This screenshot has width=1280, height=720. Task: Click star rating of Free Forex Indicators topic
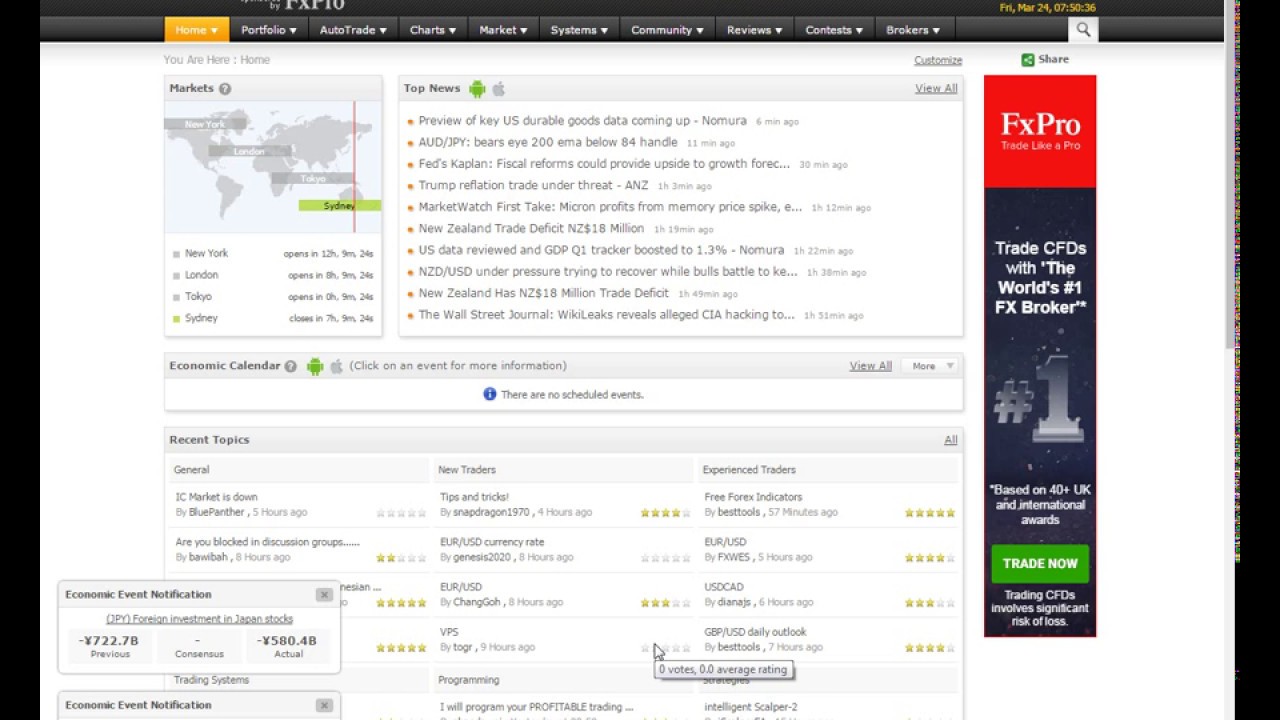tap(930, 513)
